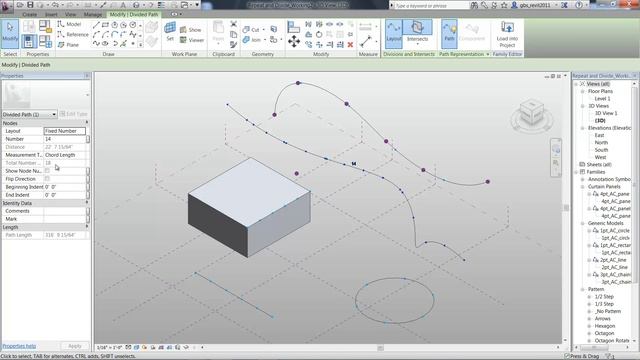Select the North elevation in browser
The height and width of the screenshot is (360, 640).
tap(601, 143)
